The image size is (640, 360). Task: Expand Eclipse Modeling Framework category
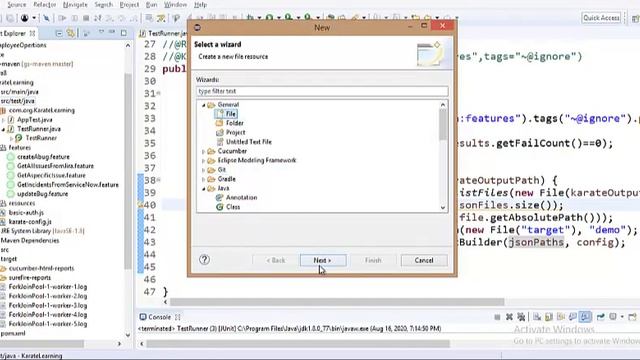[x=203, y=160]
